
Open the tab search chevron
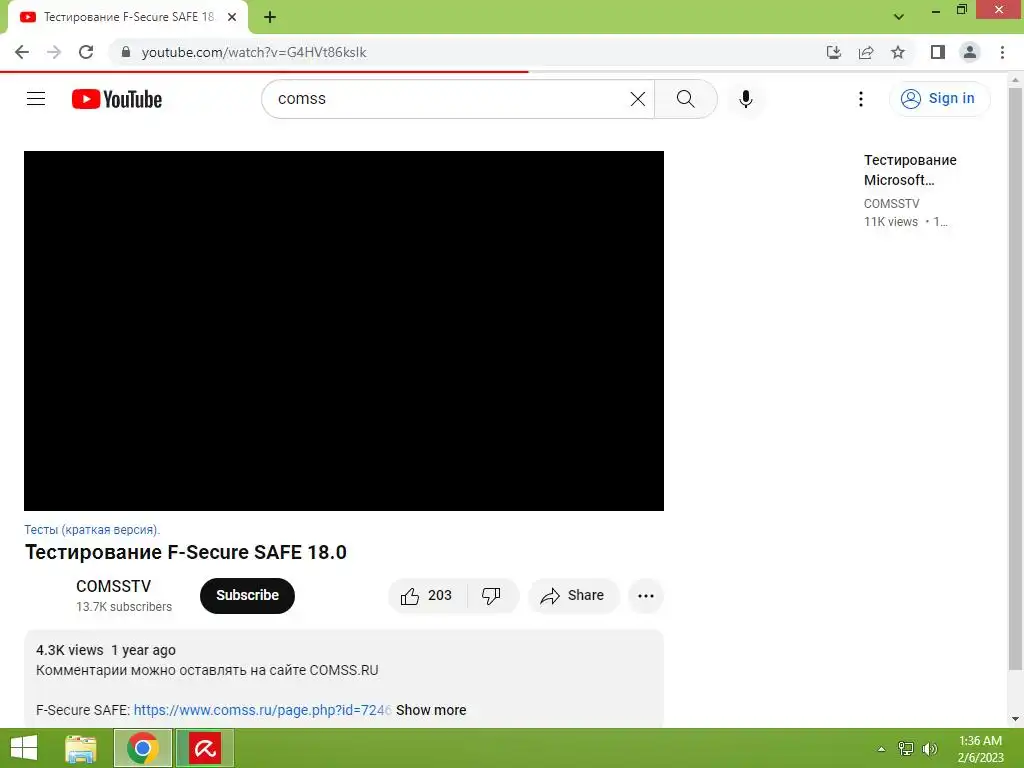point(899,17)
